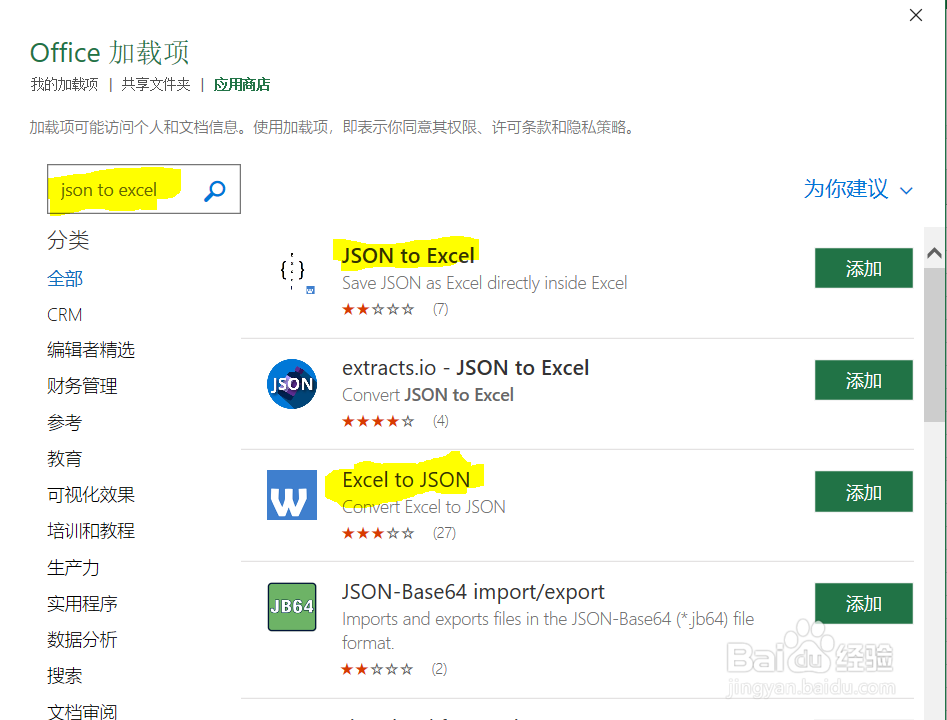The height and width of the screenshot is (720, 947).
Task: Select the 全部 category
Action: click(65, 278)
